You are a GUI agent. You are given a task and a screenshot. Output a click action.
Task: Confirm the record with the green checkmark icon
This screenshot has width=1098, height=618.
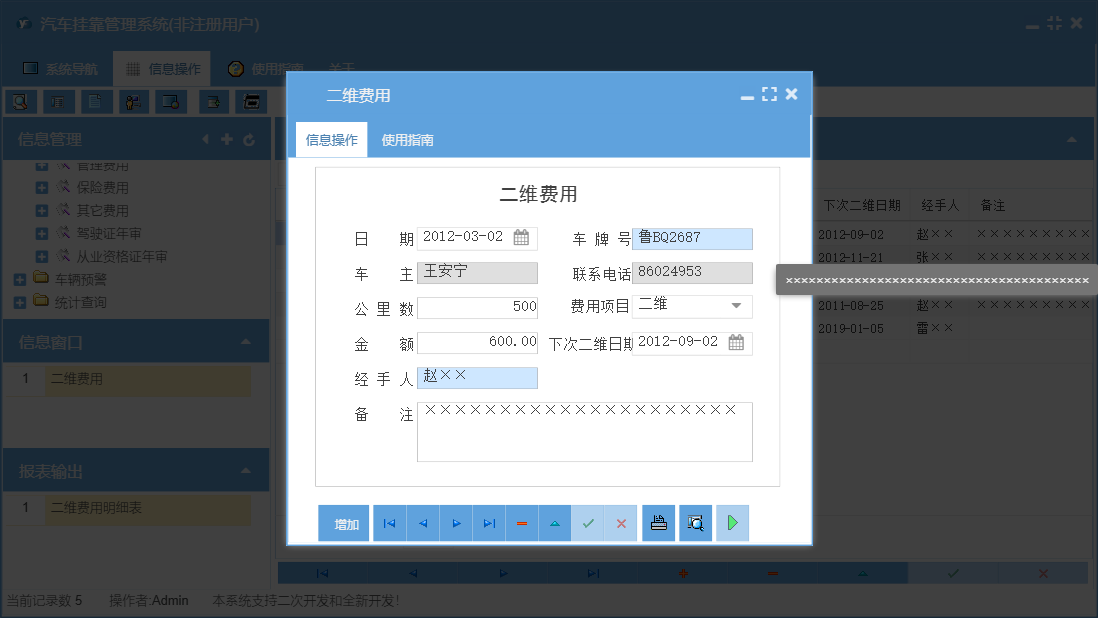[588, 523]
